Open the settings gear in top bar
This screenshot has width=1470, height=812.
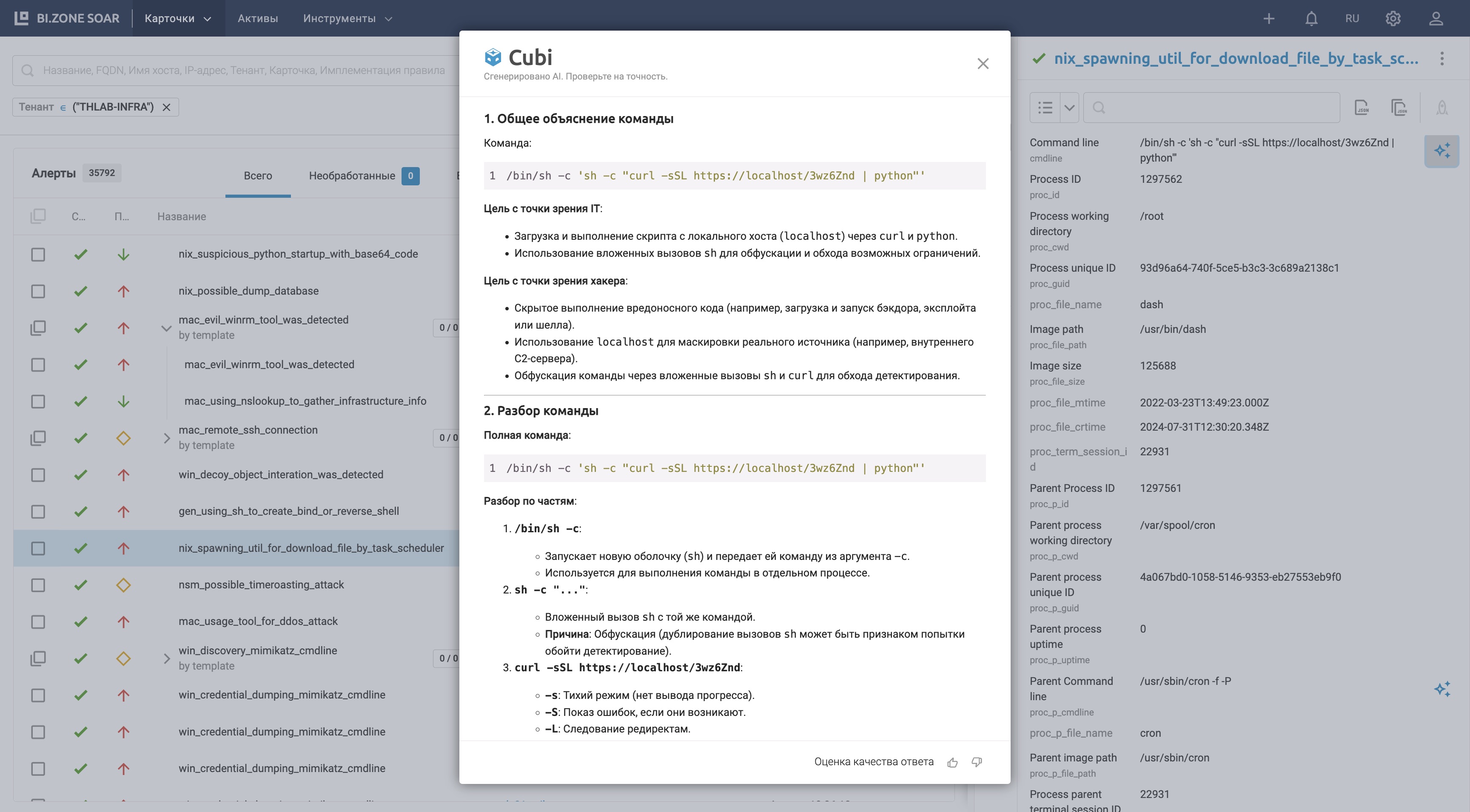click(x=1393, y=19)
